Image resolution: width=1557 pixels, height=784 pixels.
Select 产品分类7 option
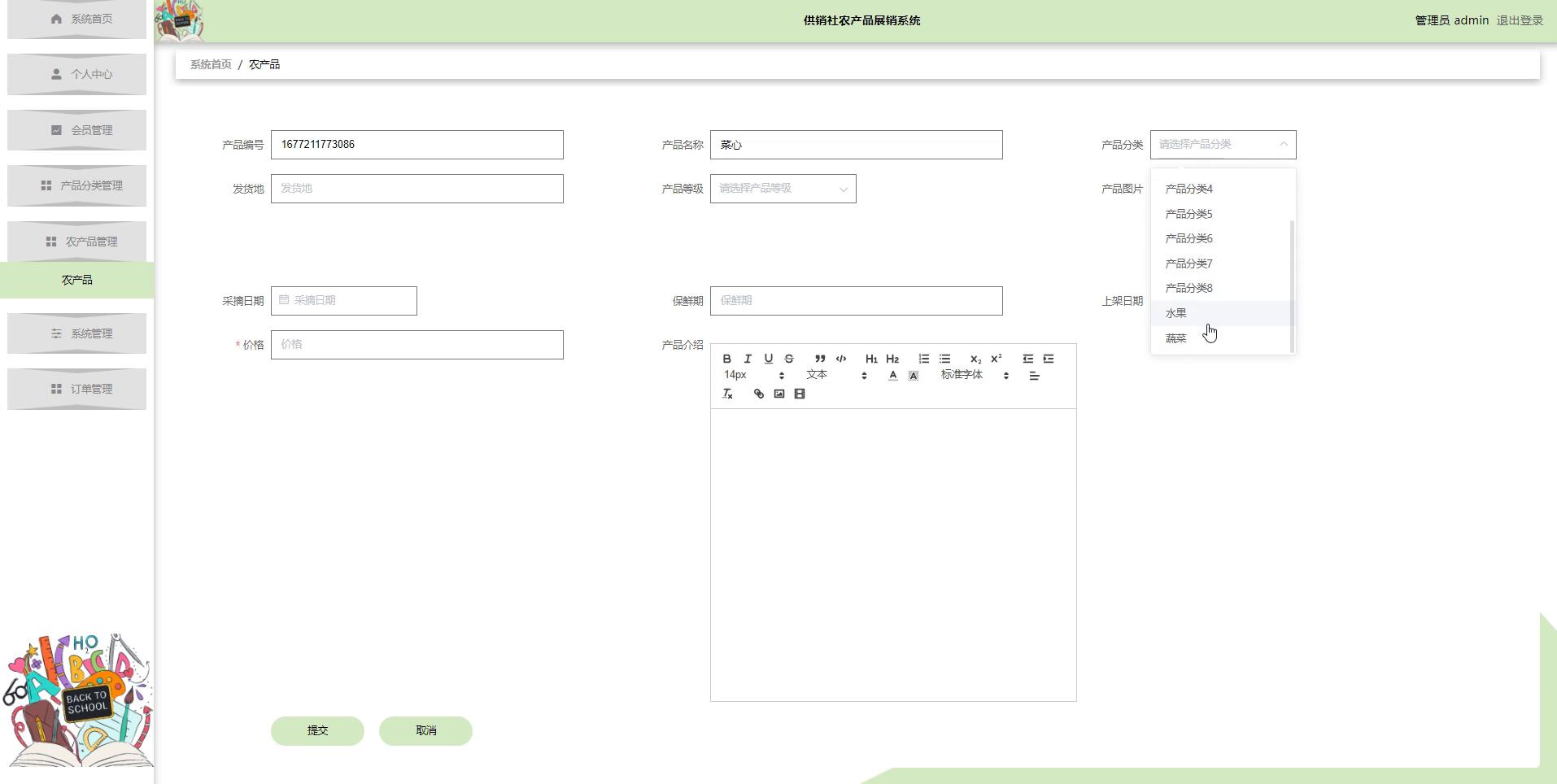pos(1221,264)
